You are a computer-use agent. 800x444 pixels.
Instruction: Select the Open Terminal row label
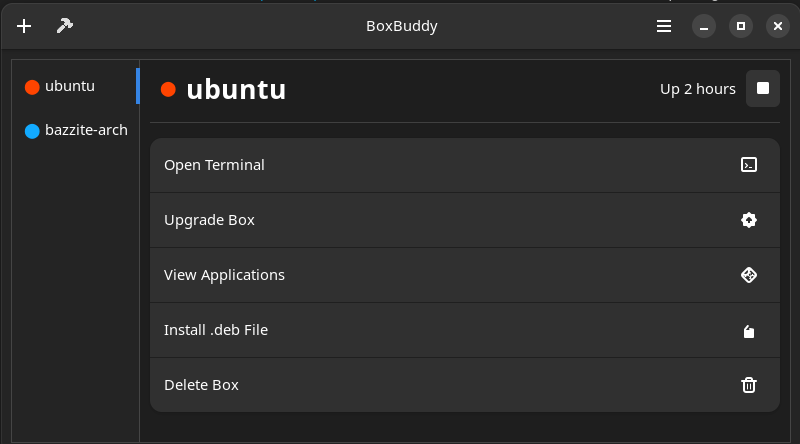(214, 165)
